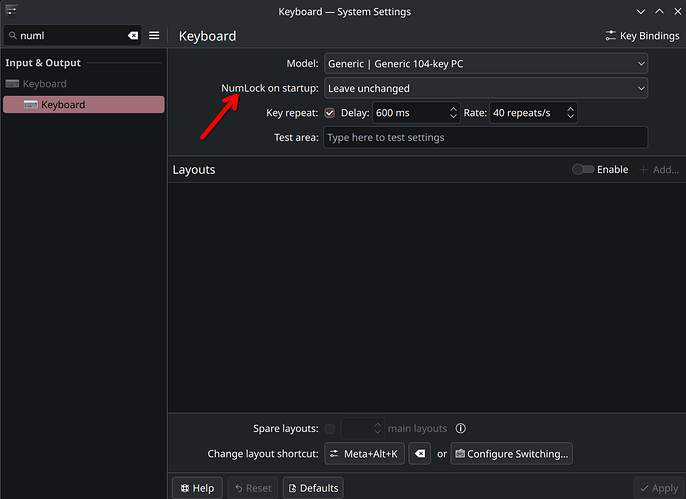Open Key Bindings settings
This screenshot has height=499, width=686.
click(x=642, y=35)
